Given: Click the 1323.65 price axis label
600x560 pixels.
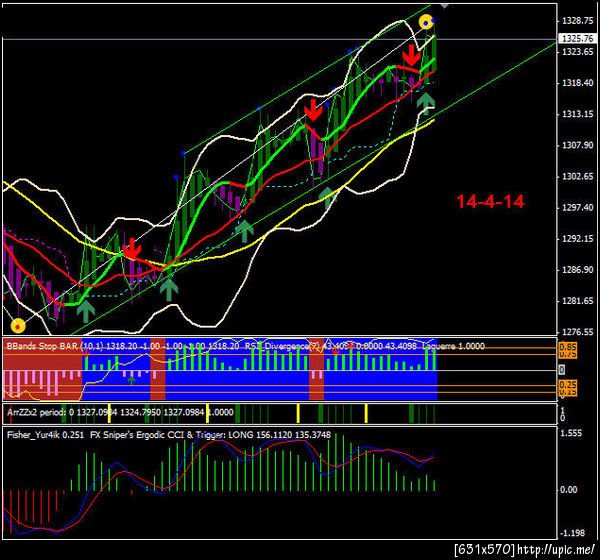Looking at the screenshot, I should click(x=577, y=52).
